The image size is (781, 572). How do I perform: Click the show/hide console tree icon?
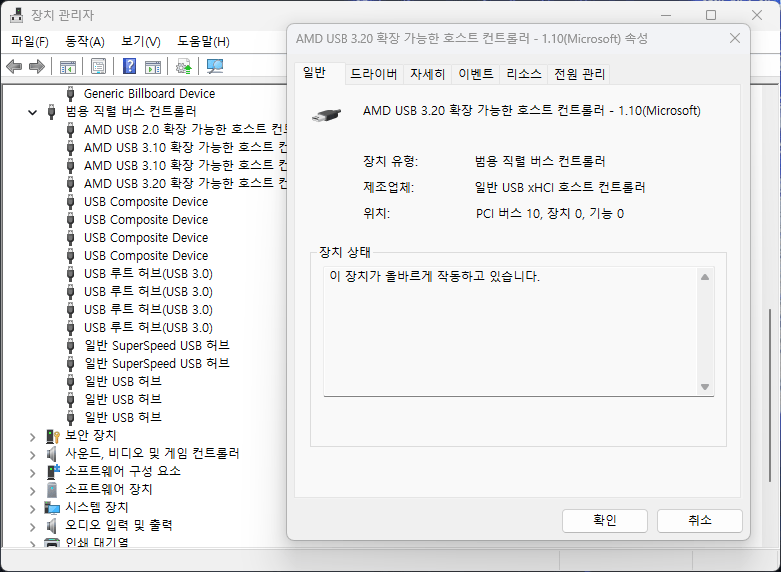68,67
